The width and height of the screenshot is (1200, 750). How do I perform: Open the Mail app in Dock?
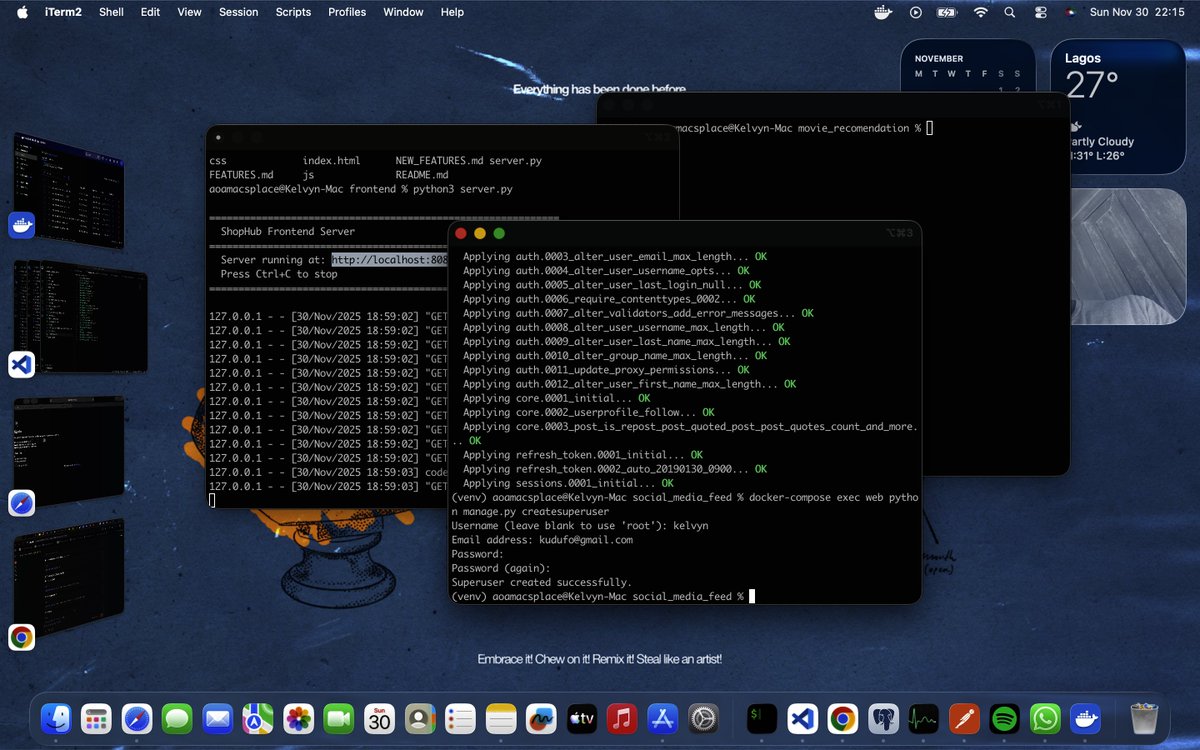(218, 717)
